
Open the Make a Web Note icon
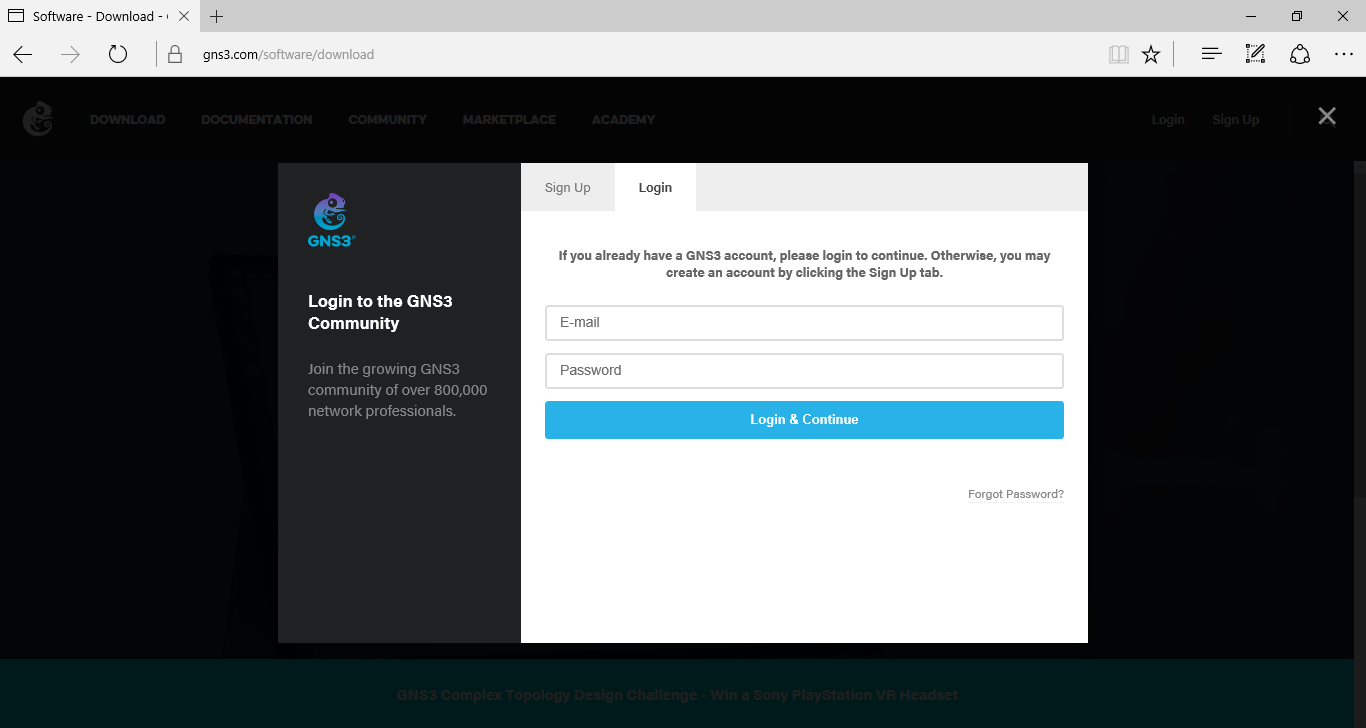point(1255,54)
